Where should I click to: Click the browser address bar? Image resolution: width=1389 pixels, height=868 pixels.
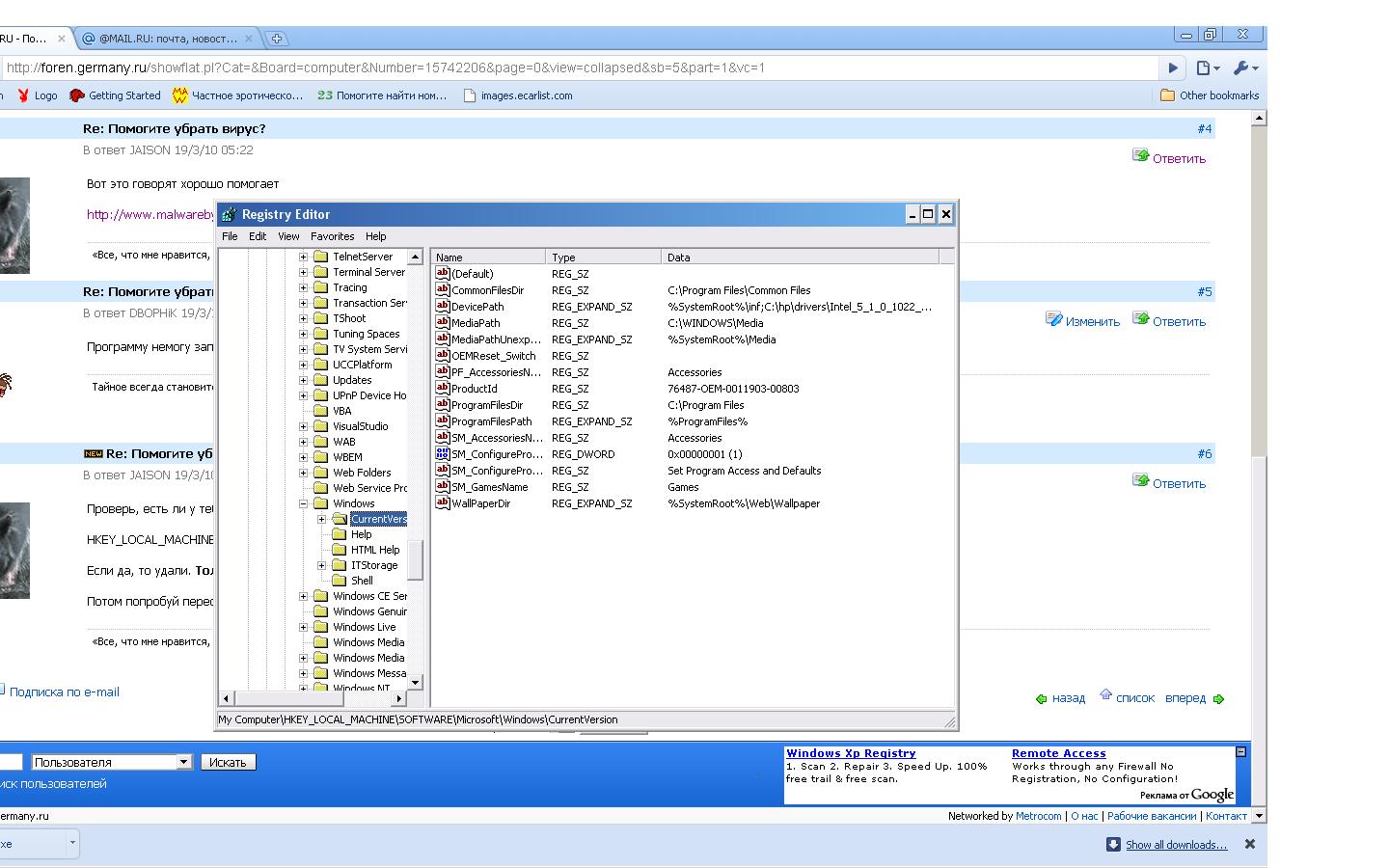pos(579,68)
